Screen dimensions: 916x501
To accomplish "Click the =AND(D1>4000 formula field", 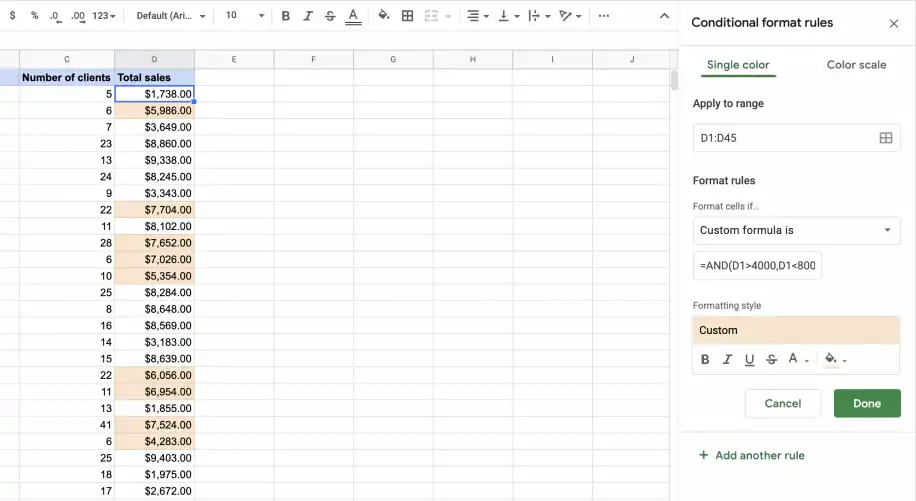I will coord(757,266).
